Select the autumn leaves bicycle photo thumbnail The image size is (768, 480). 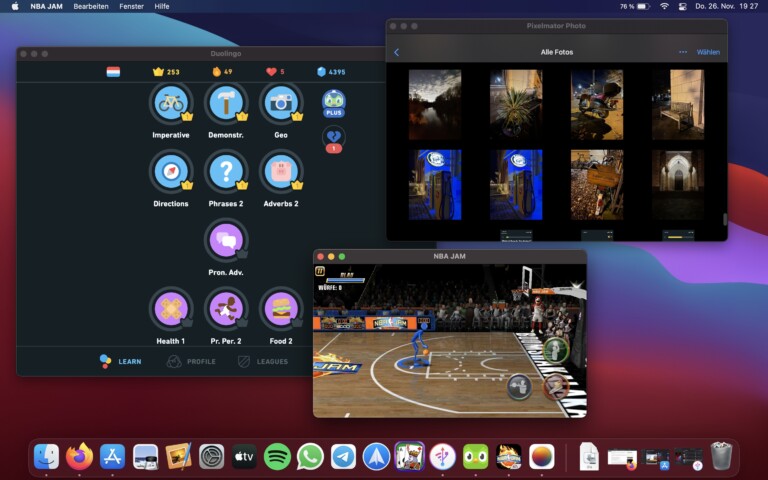click(597, 185)
